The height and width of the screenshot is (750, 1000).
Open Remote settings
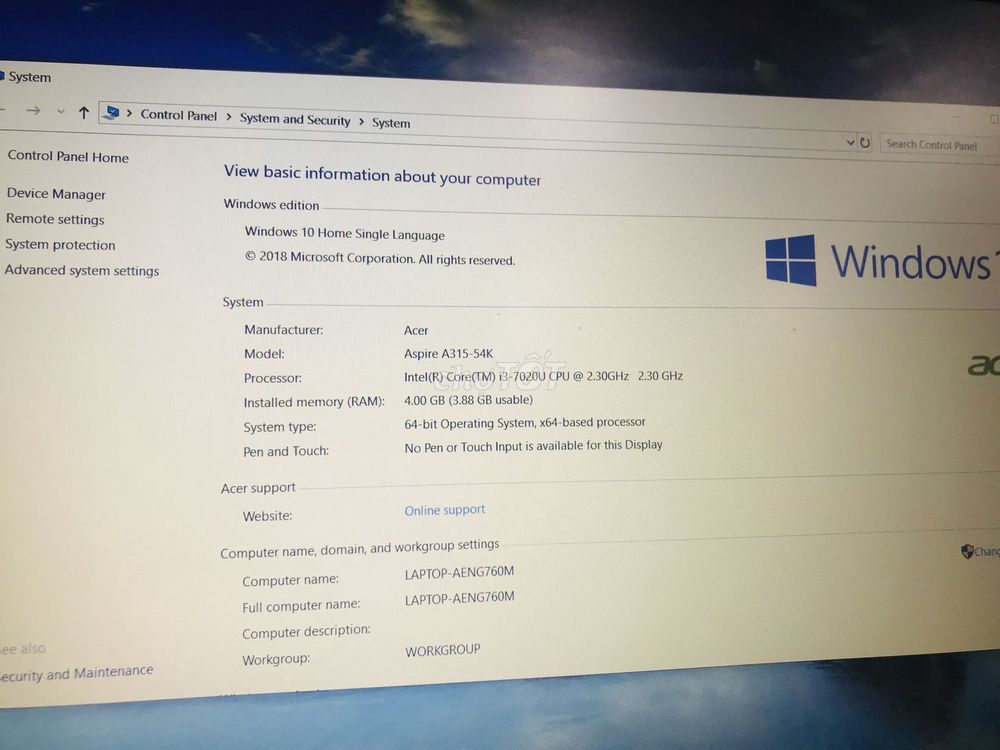click(x=55, y=219)
